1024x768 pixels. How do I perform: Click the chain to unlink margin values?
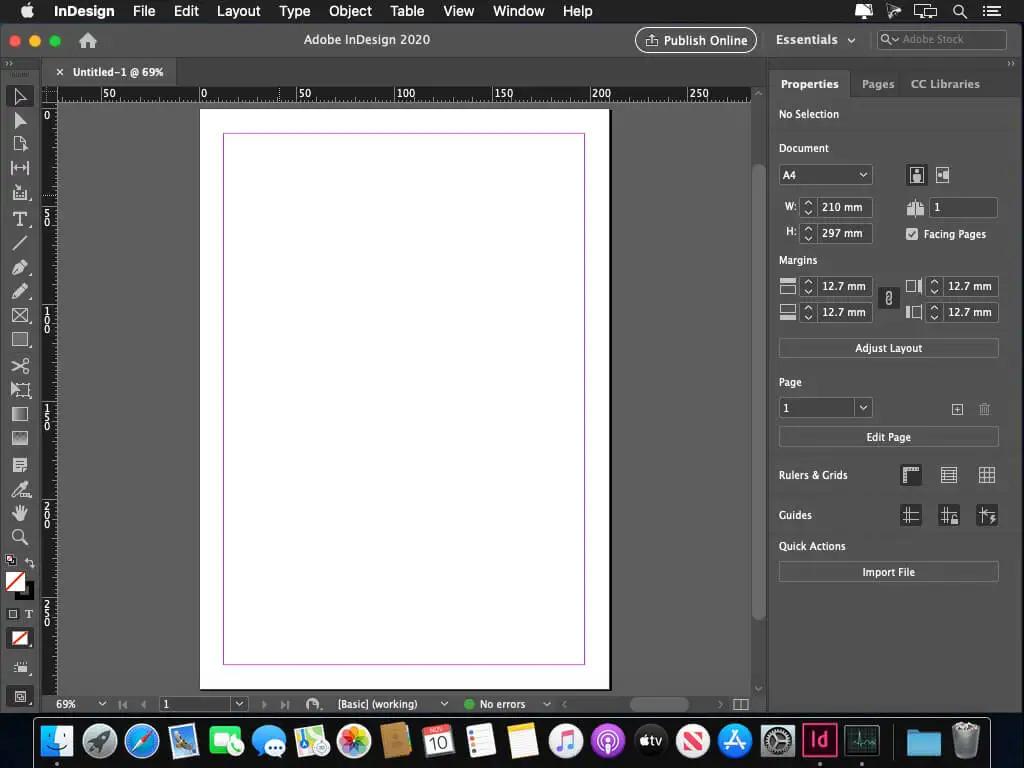tap(888, 298)
